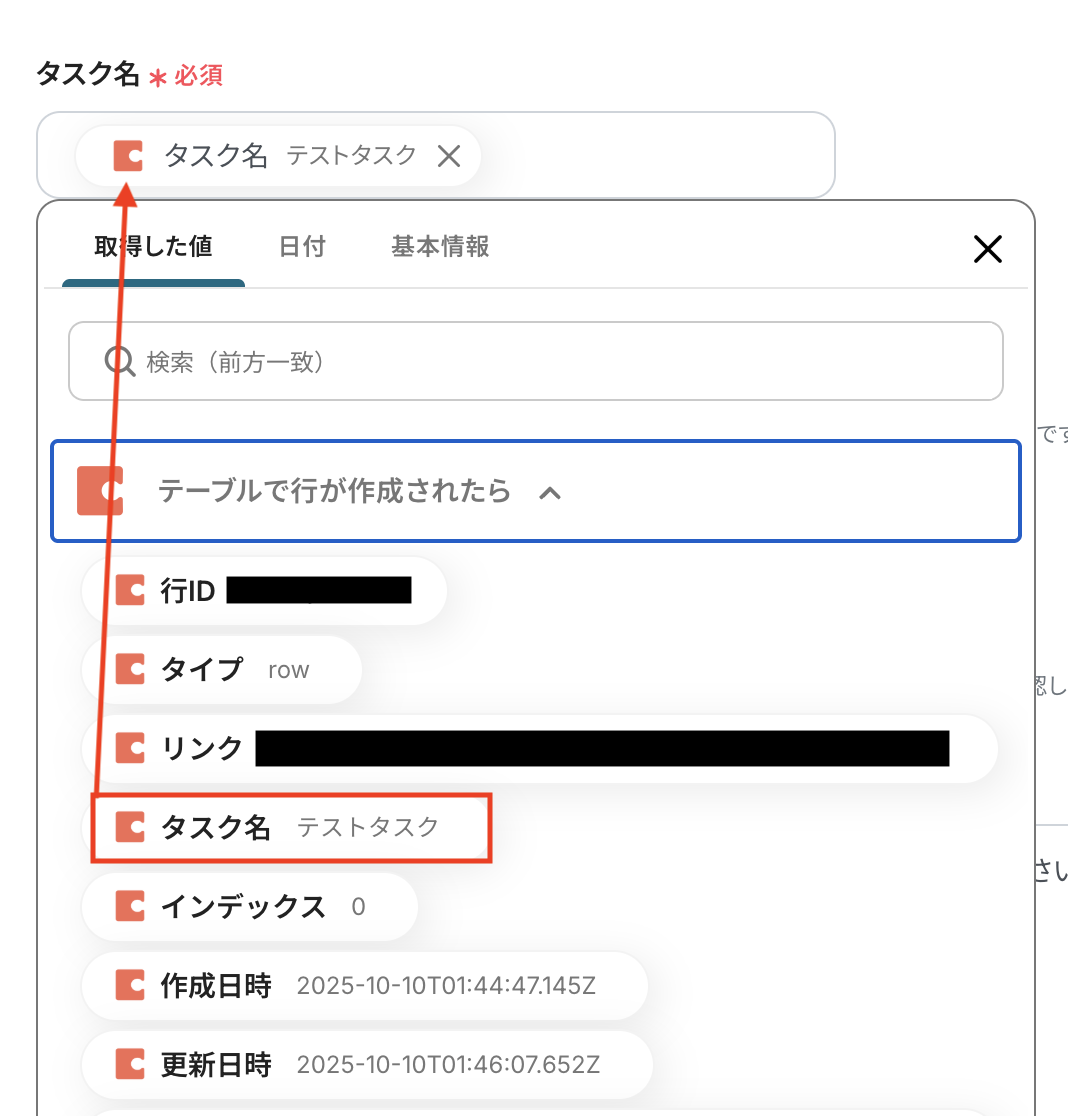
Task: Close the value picker panel
Action: coord(988,249)
